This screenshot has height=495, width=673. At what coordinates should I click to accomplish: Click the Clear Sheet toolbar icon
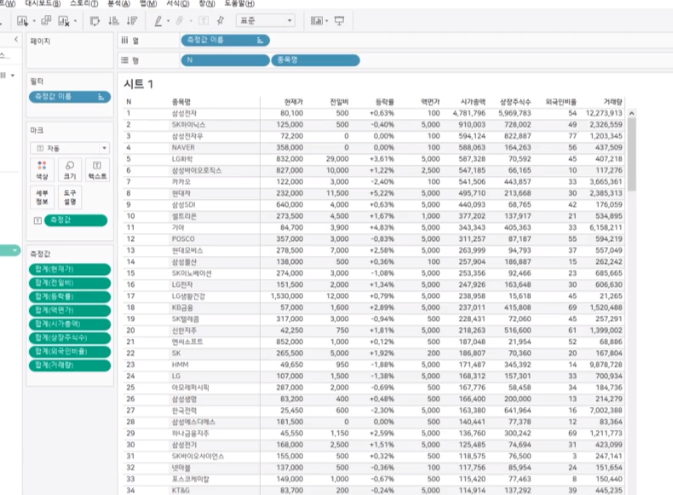click(64, 21)
